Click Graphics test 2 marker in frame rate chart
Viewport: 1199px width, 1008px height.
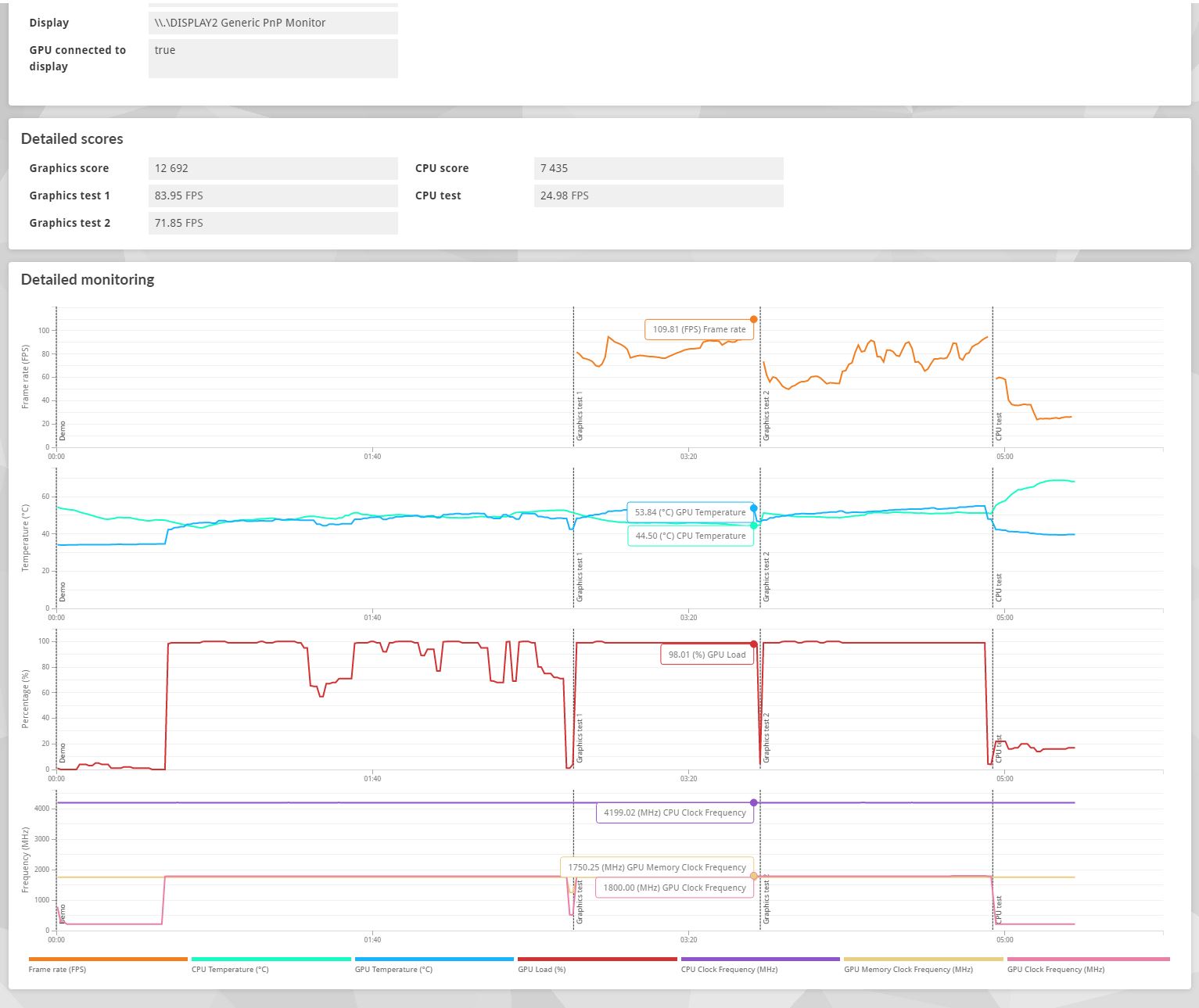click(x=766, y=416)
